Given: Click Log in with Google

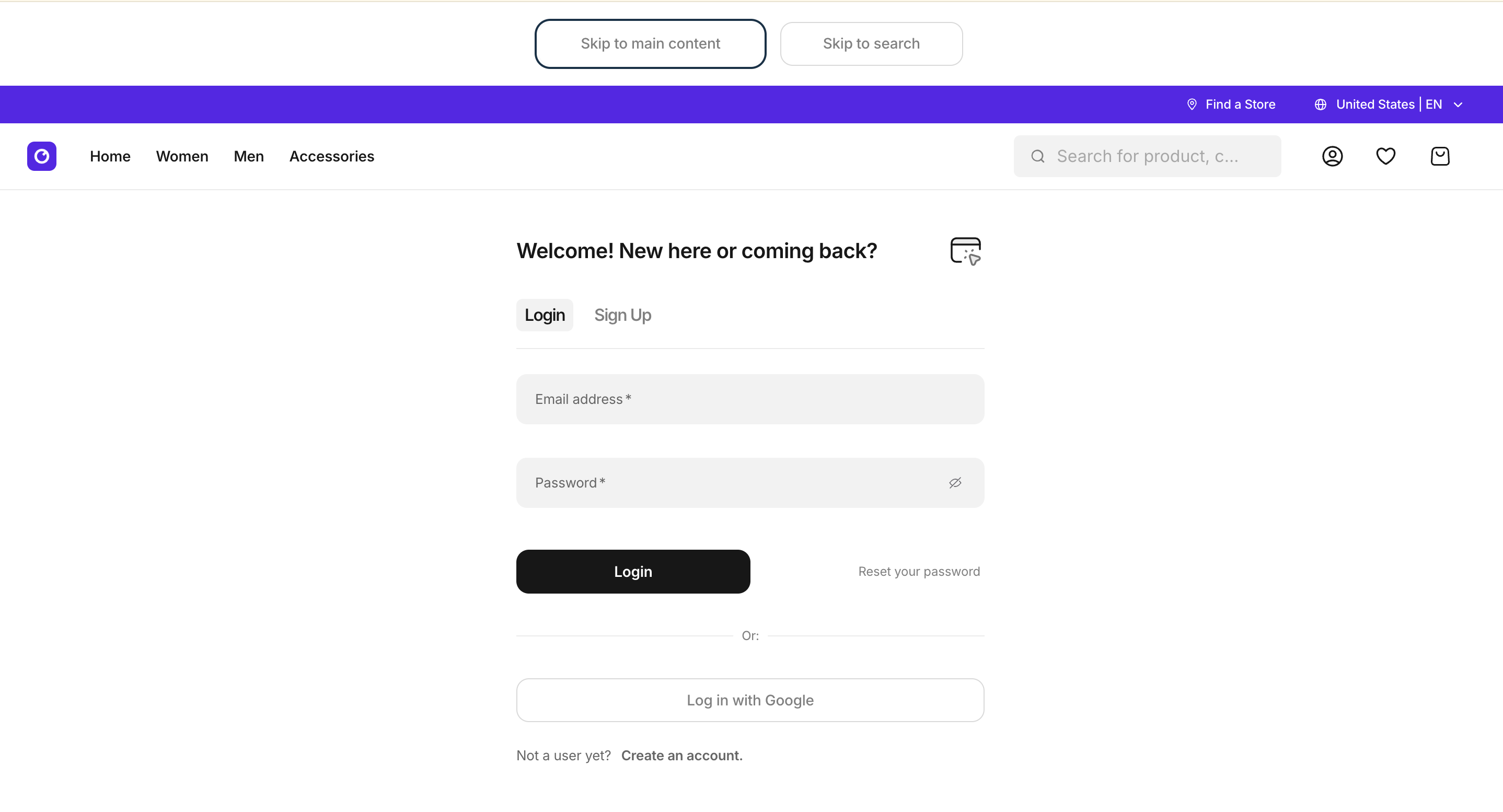Looking at the screenshot, I should coord(750,700).
